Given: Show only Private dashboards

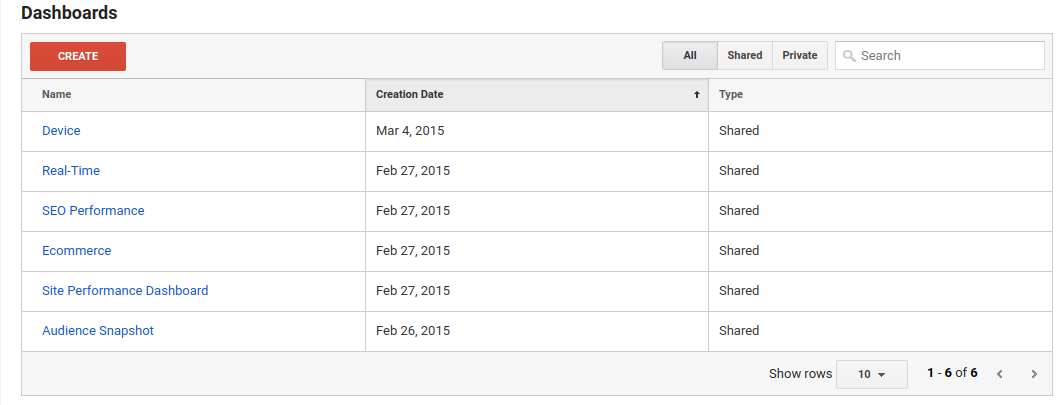Looking at the screenshot, I should click(800, 56).
